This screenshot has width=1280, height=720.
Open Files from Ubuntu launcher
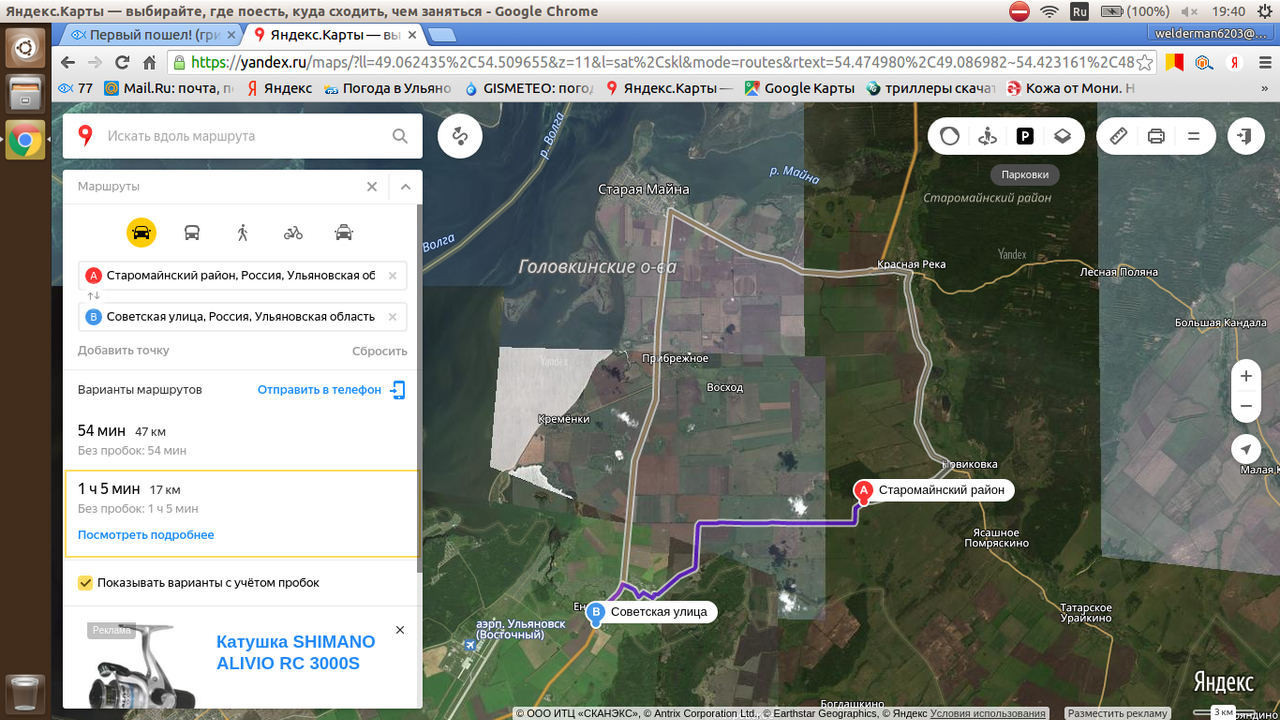(x=25, y=94)
